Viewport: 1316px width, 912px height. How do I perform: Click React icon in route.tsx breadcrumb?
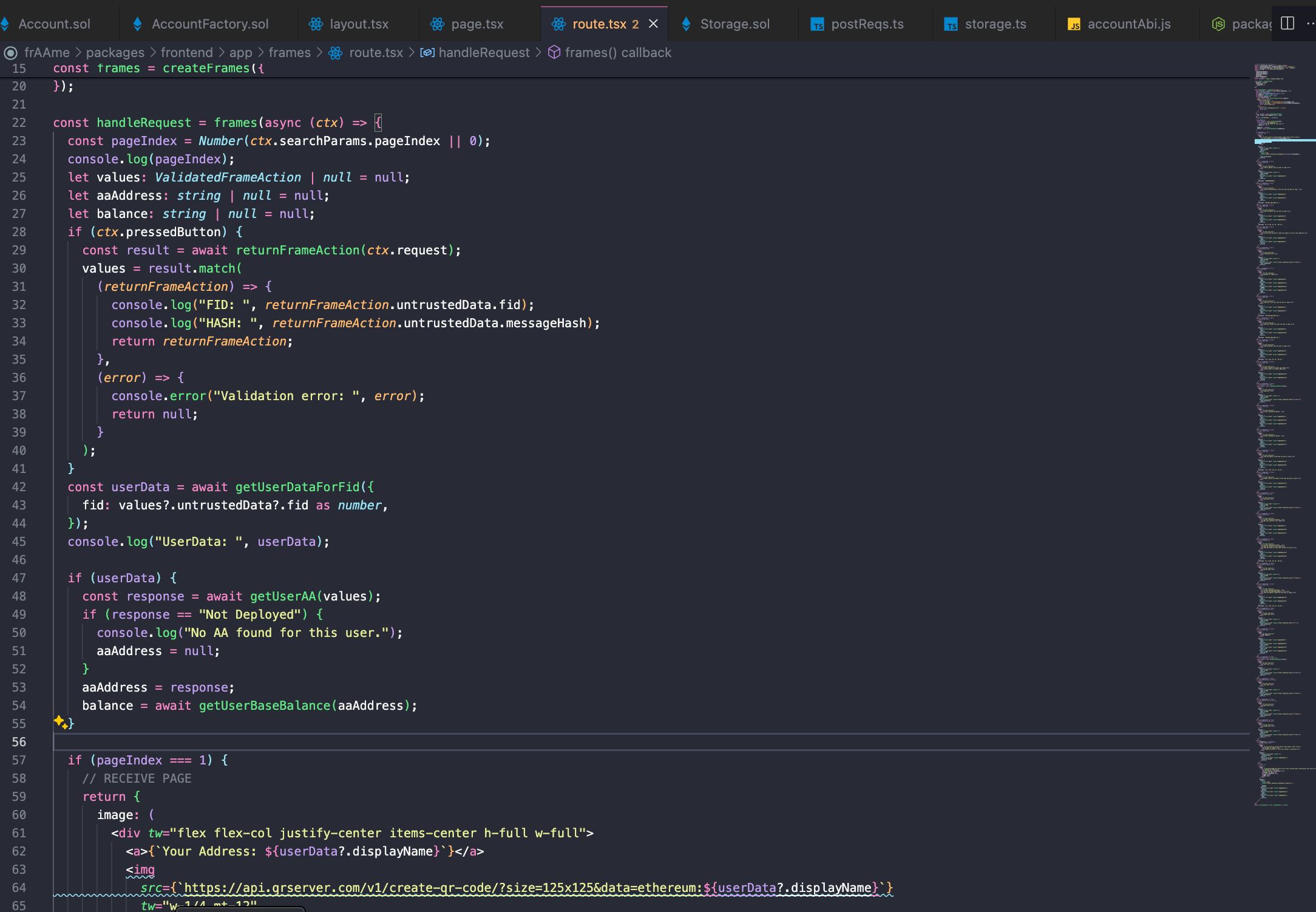click(336, 53)
